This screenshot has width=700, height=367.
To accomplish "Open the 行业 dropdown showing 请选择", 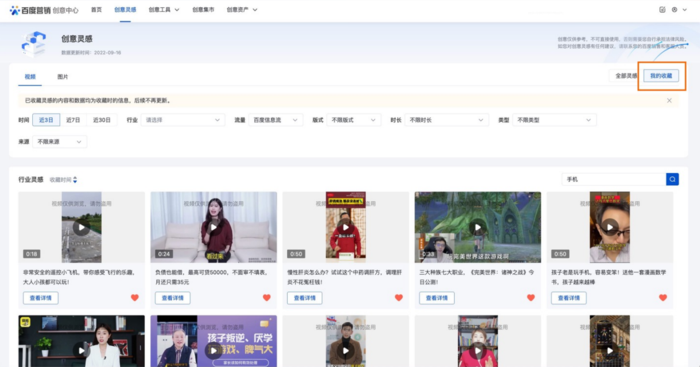I will 183,120.
